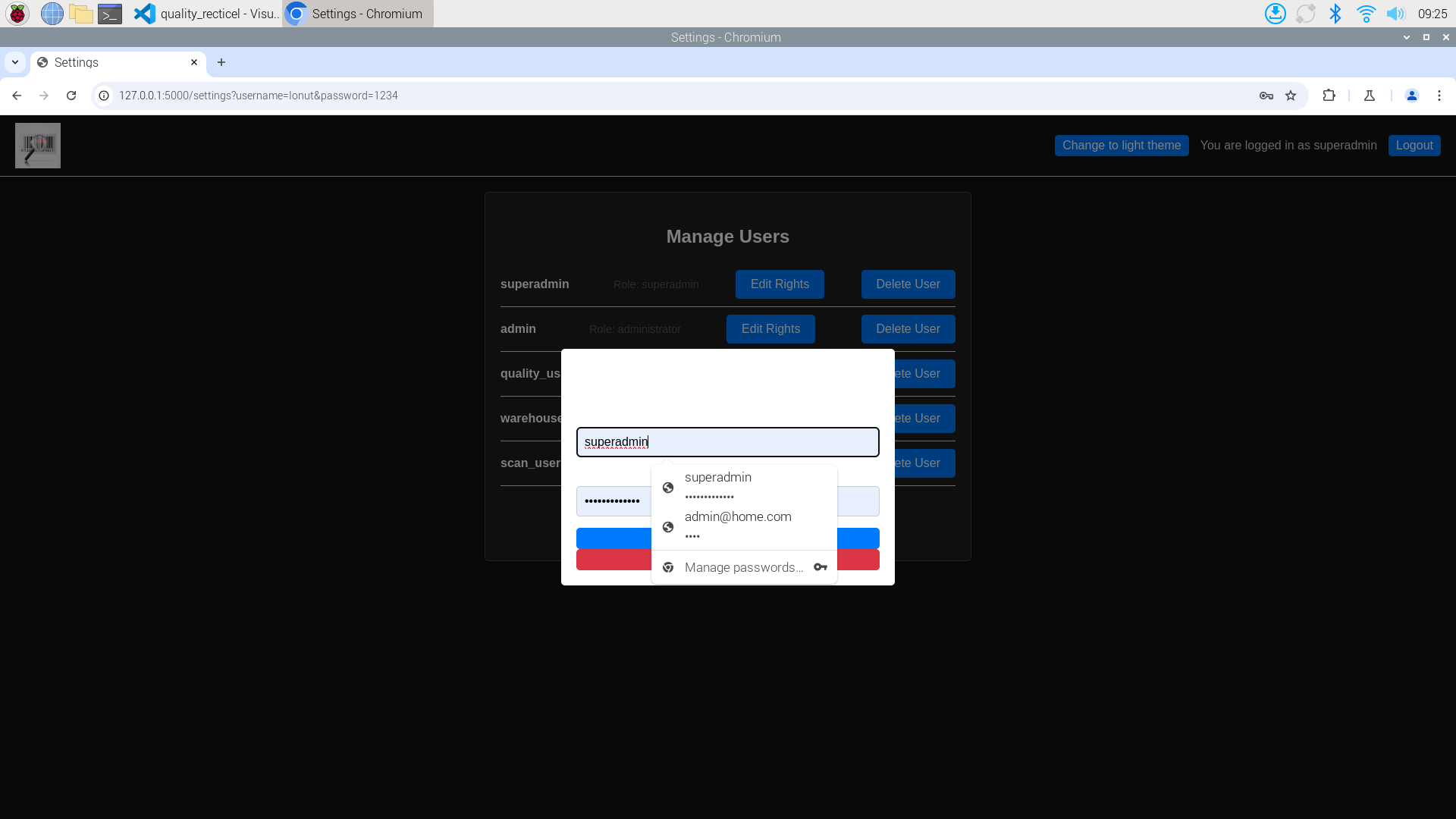Click Edit Rights for superadmin
Screen dimensions: 1456x819
pos(779,284)
